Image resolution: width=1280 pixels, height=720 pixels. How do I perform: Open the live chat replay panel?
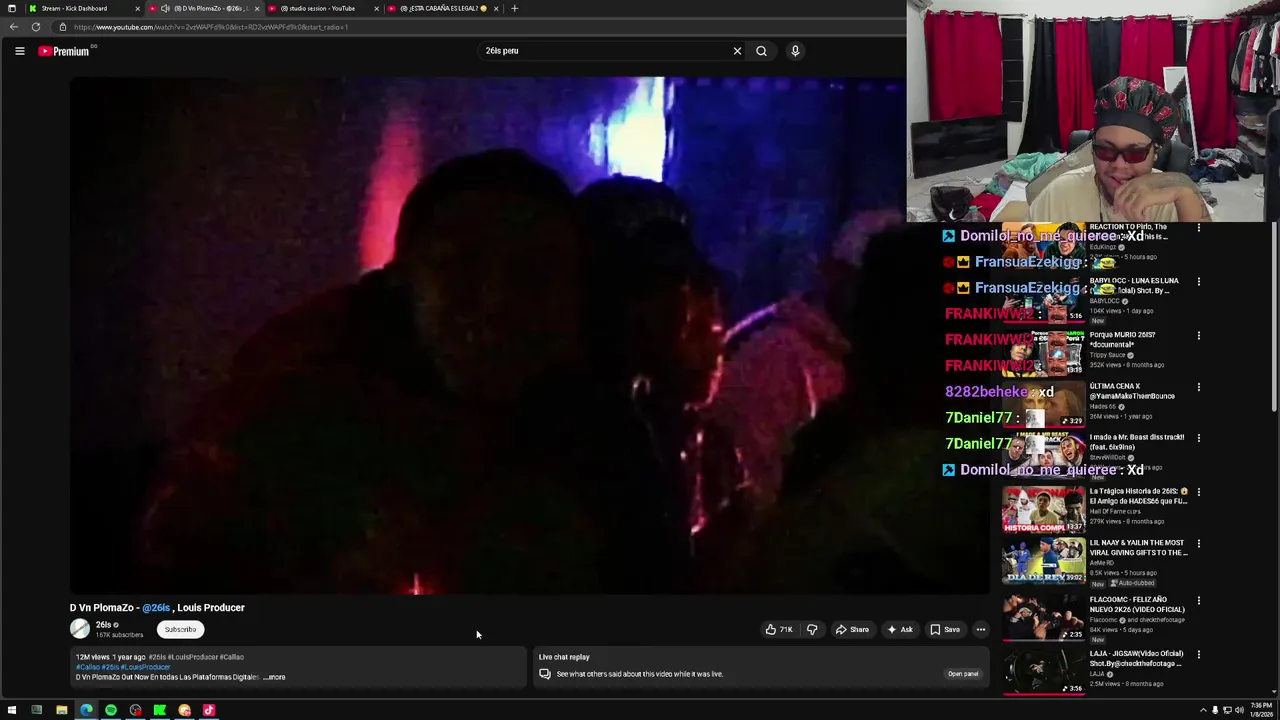963,674
